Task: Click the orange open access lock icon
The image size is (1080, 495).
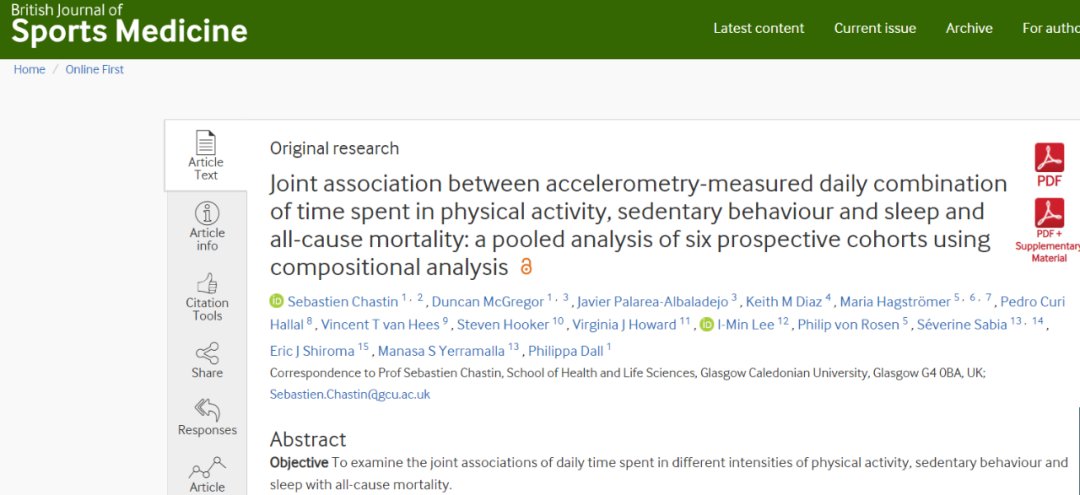Action: [x=526, y=268]
